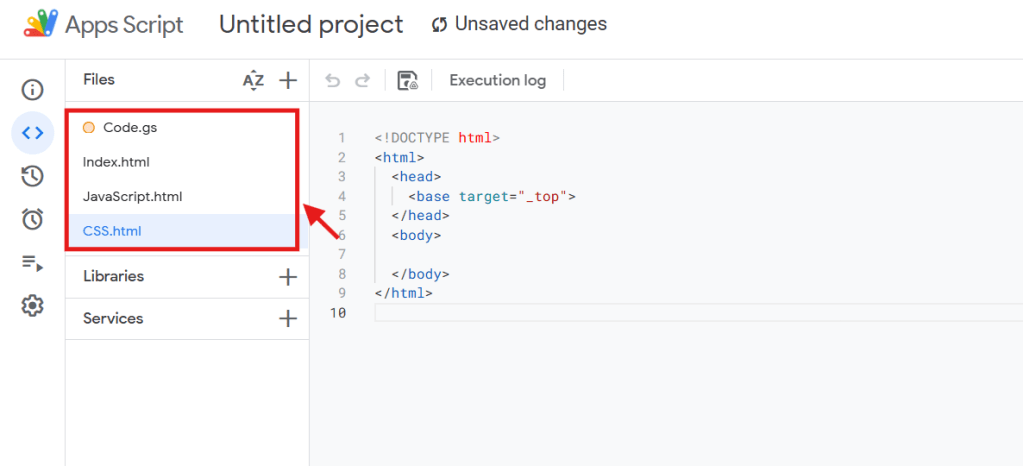The height and width of the screenshot is (466, 1023).
Task: Open the Execution log
Action: (497, 80)
